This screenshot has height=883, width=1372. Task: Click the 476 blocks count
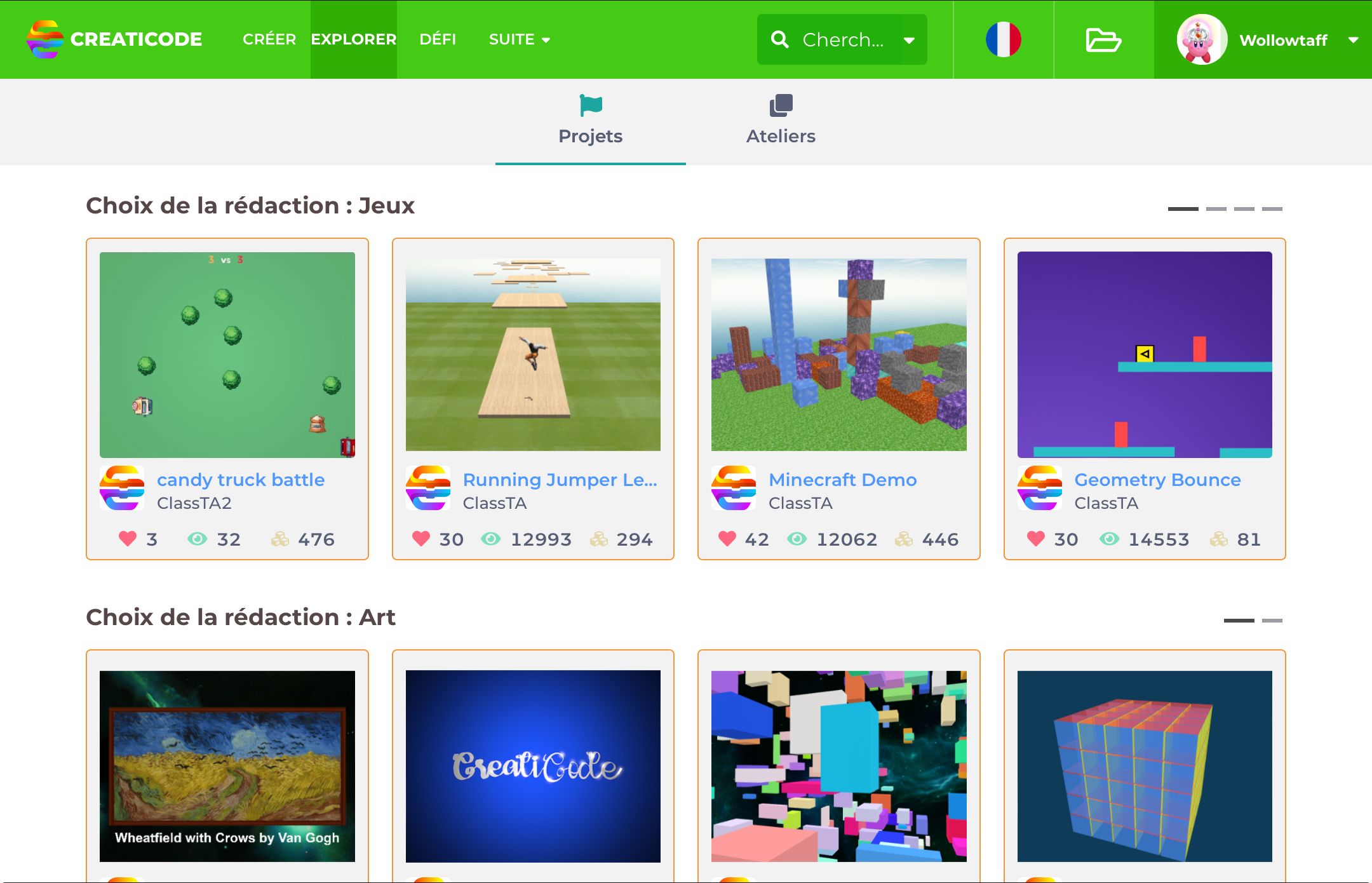pos(316,539)
